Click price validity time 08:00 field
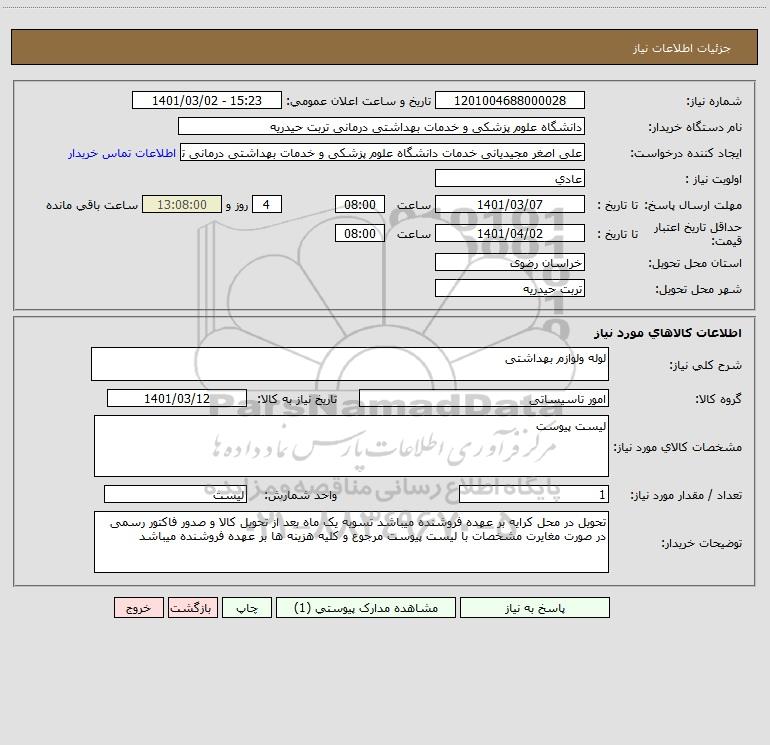The width and height of the screenshot is (770, 745). 359,233
